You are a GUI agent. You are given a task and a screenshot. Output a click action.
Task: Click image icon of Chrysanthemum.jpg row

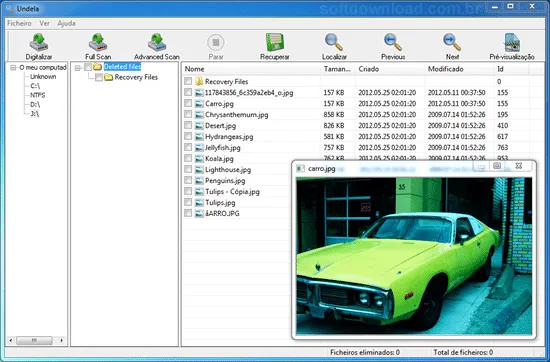pos(199,115)
